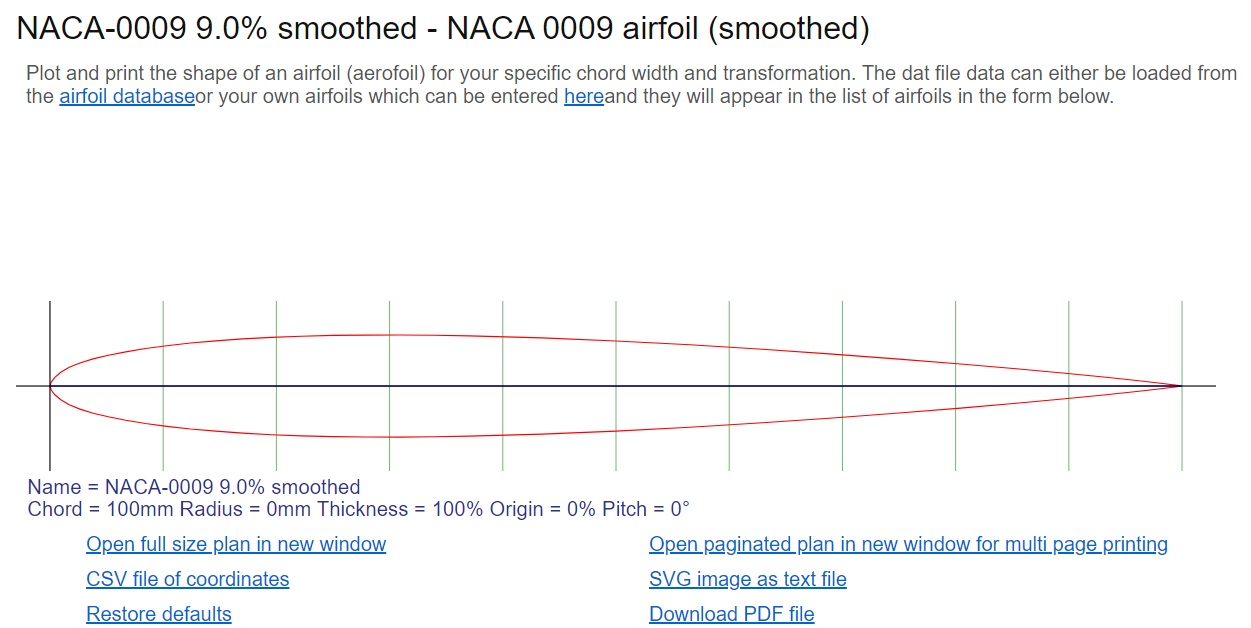The width and height of the screenshot is (1251, 628).
Task: Click the description paragraph about plotting airfoils
Action: 630,85
